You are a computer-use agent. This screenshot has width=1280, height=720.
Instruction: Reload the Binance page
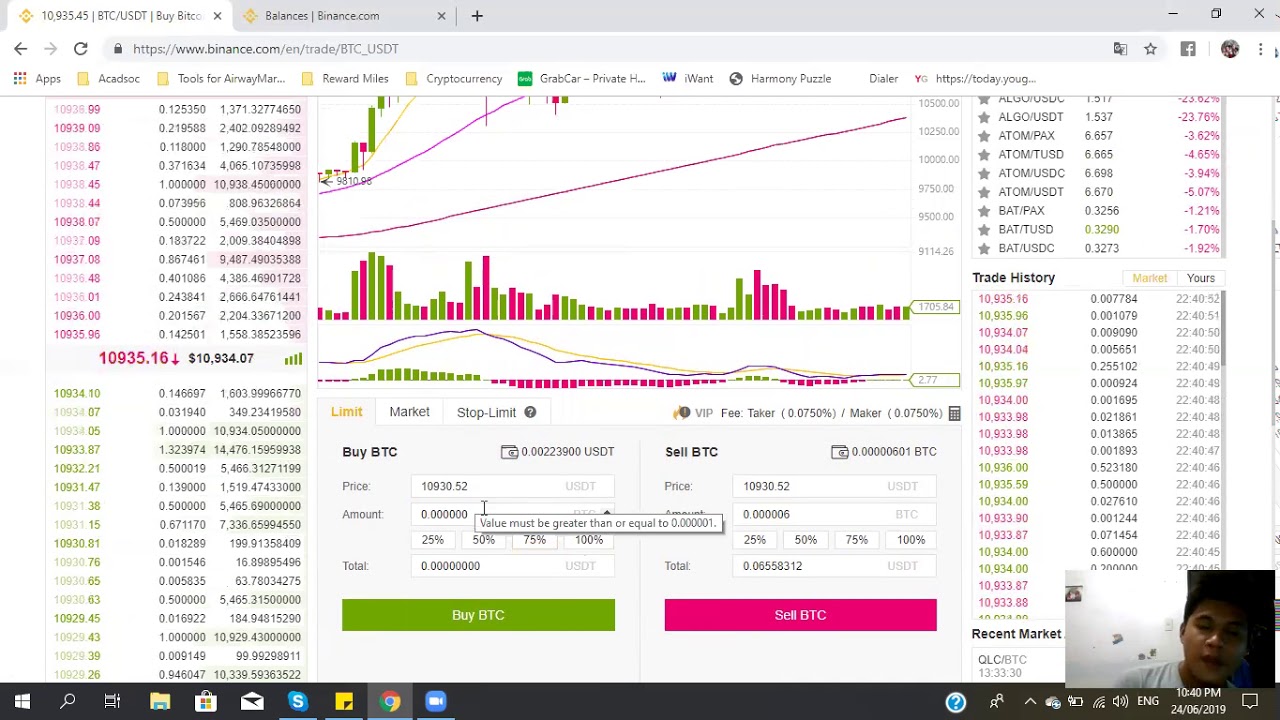[81, 49]
